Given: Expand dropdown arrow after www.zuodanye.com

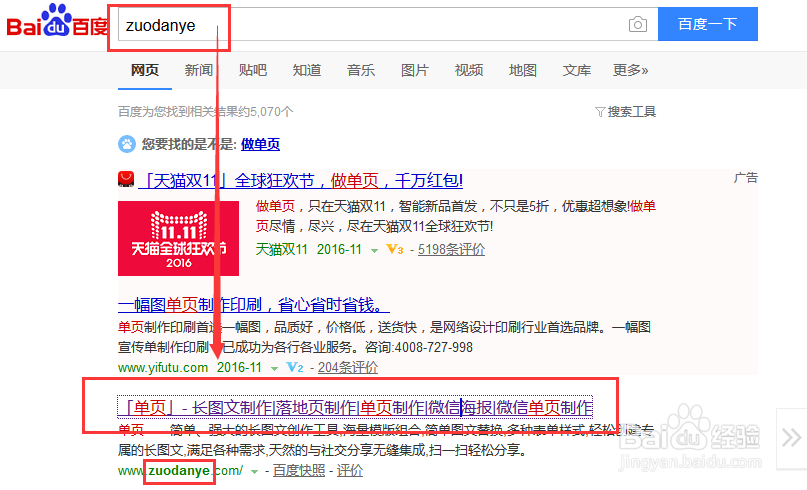Looking at the screenshot, I should [x=254, y=471].
